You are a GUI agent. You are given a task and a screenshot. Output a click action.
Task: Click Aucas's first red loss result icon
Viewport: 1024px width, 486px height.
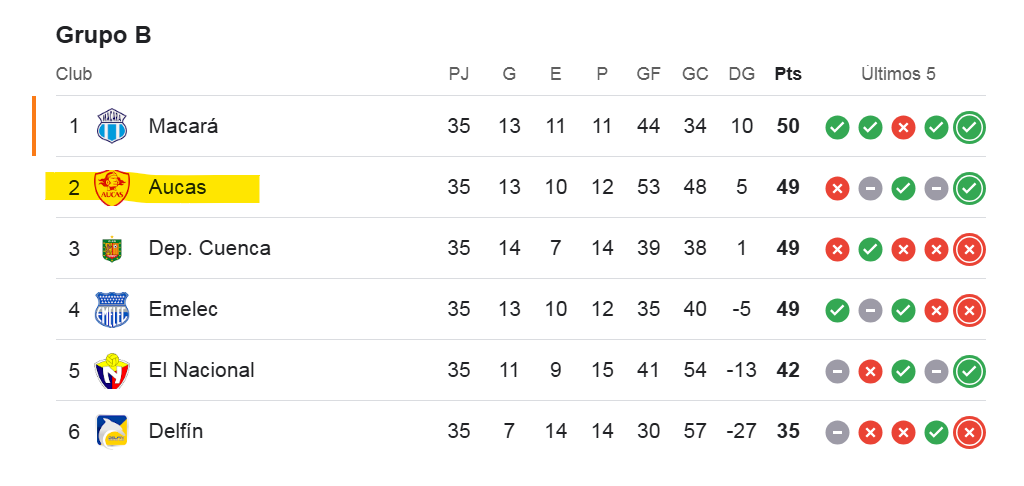click(x=837, y=188)
